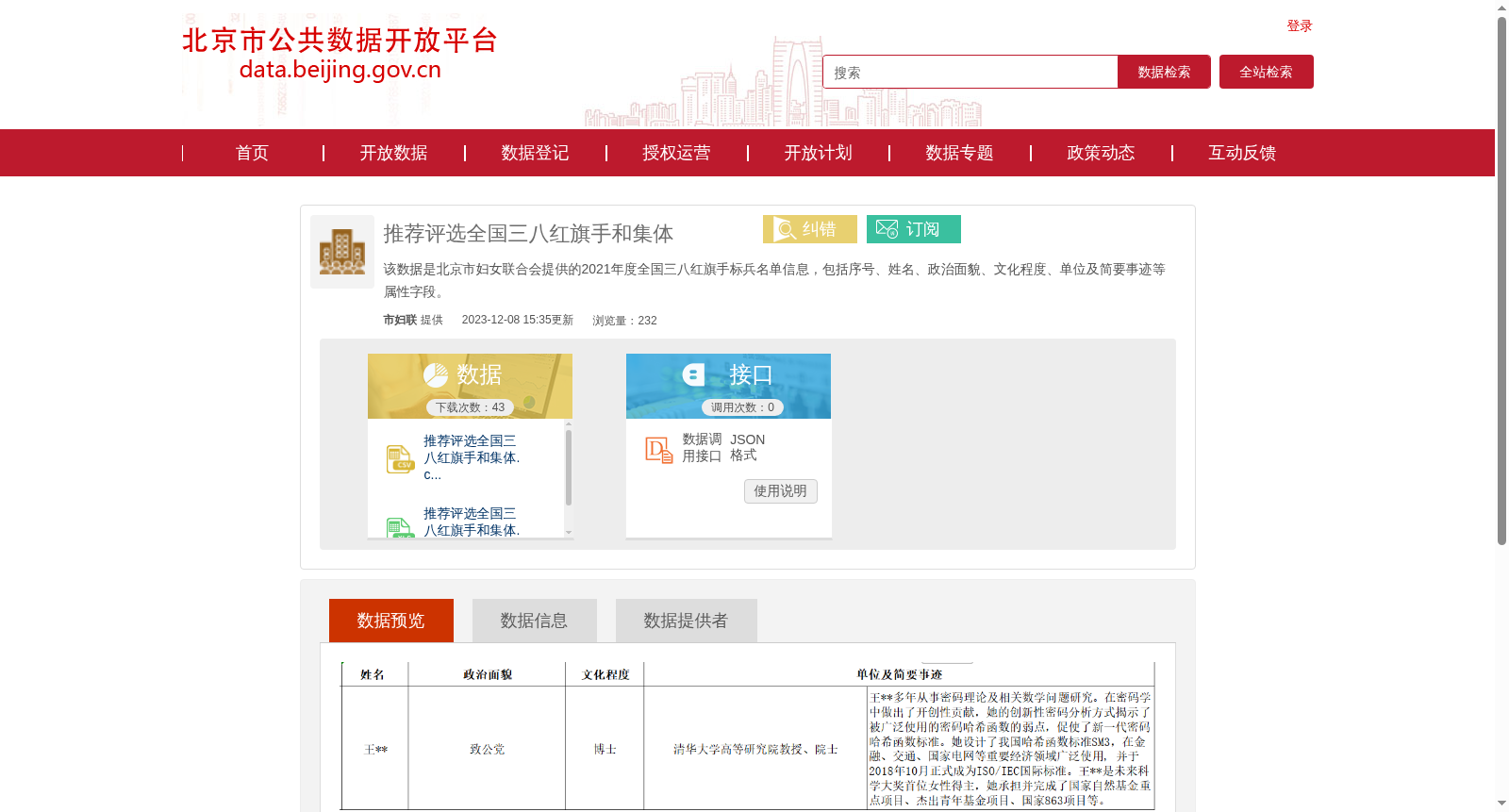Screen dimensions: 1509x812
Task: Download the first 推荐评选全国三八红旗手和集体 csv file
Action: point(472,457)
